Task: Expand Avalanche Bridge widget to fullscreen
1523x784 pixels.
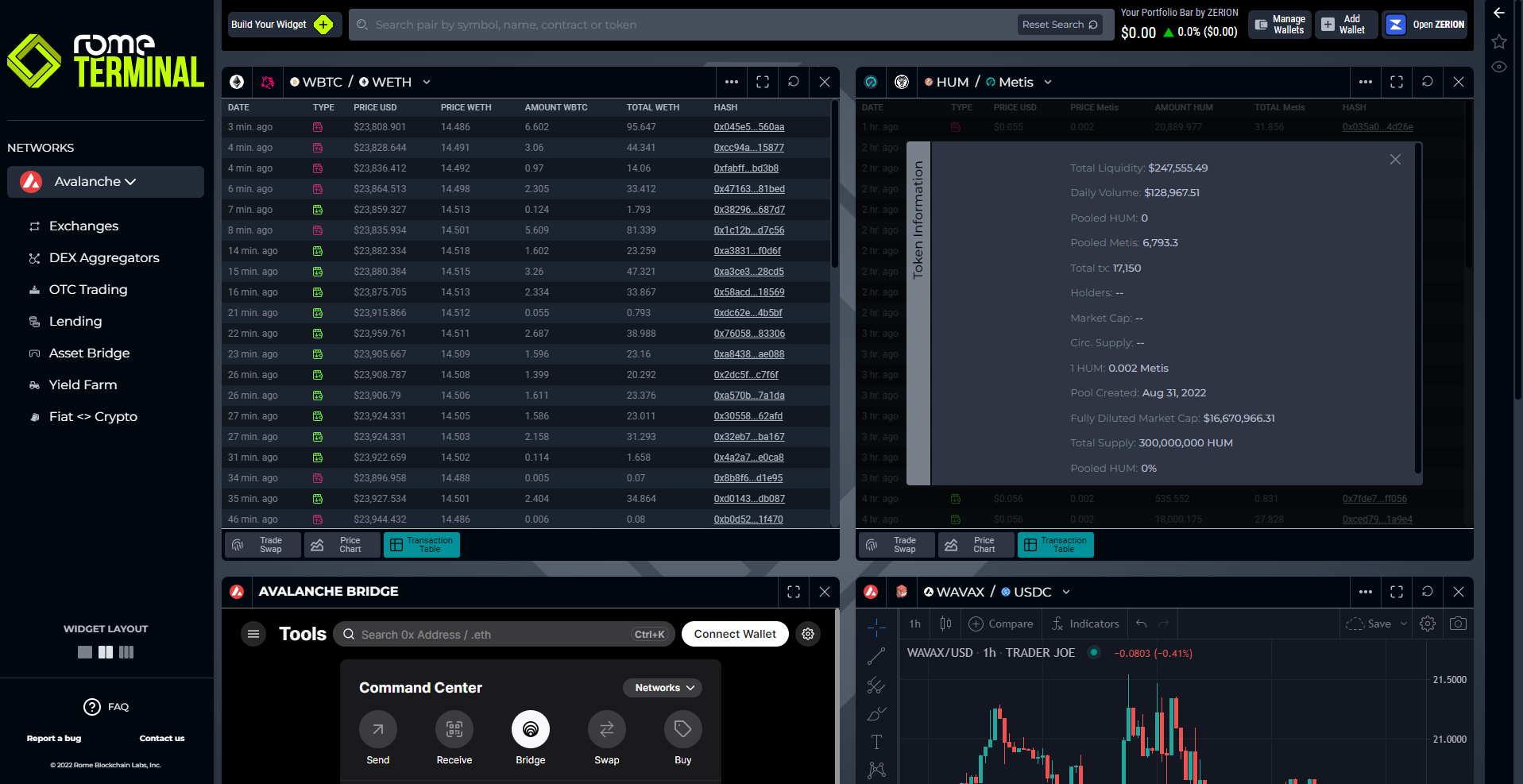Action: 794,592
